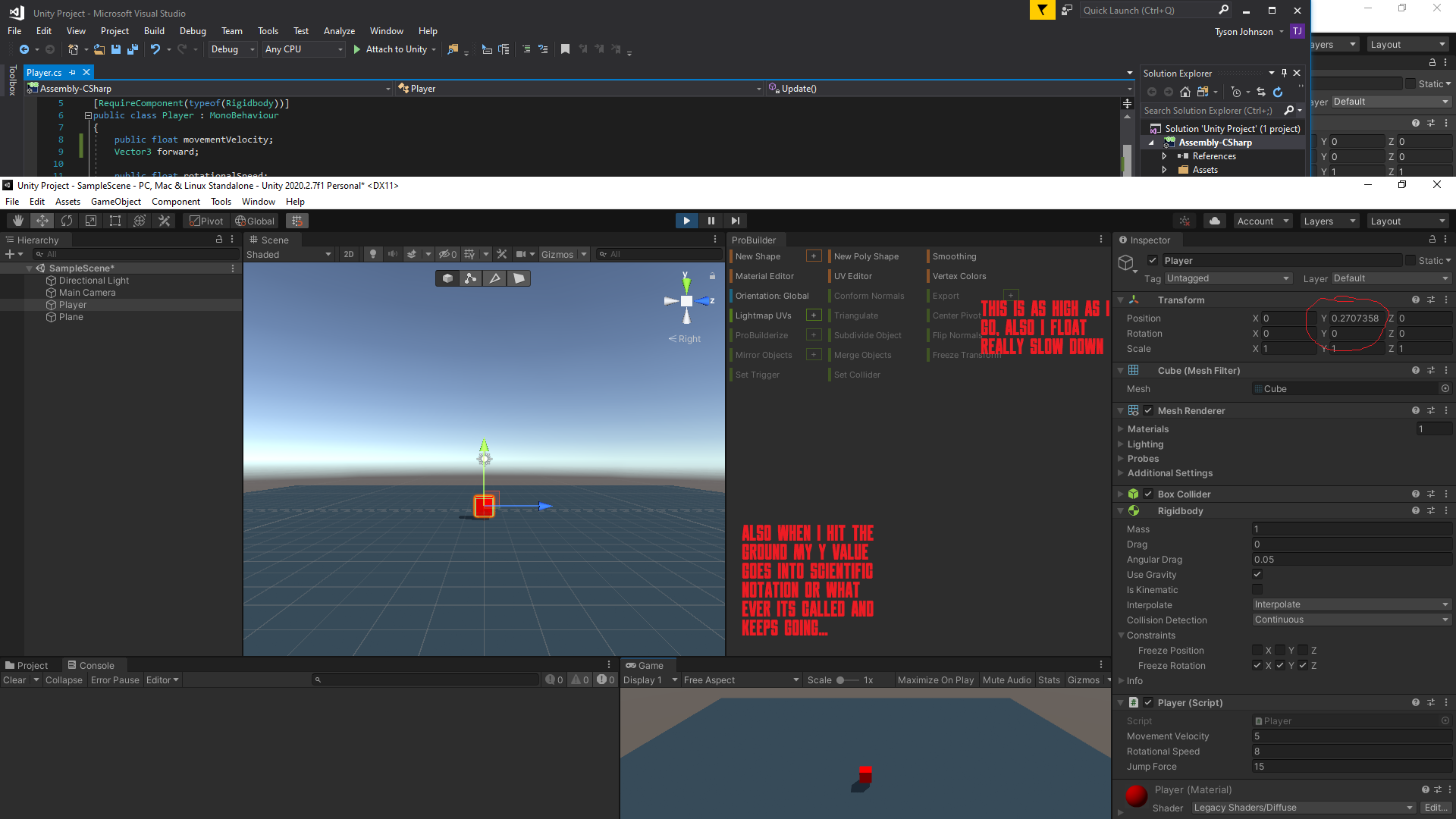Click Navigate Backward icon in Visual Studio
Image resolution: width=1456 pixels, height=819 pixels.
tap(24, 49)
